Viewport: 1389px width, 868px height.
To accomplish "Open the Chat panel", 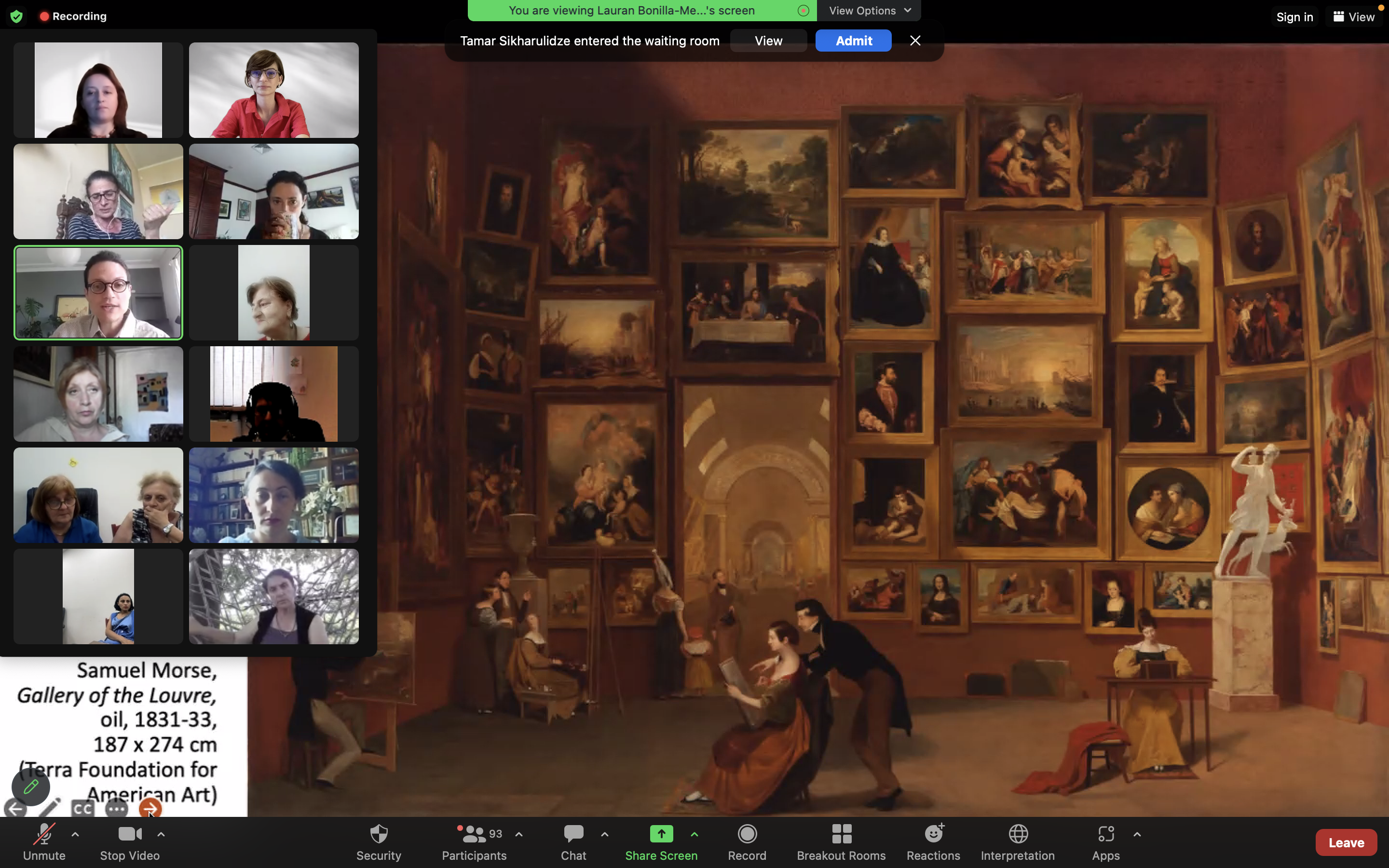I will click(573, 841).
